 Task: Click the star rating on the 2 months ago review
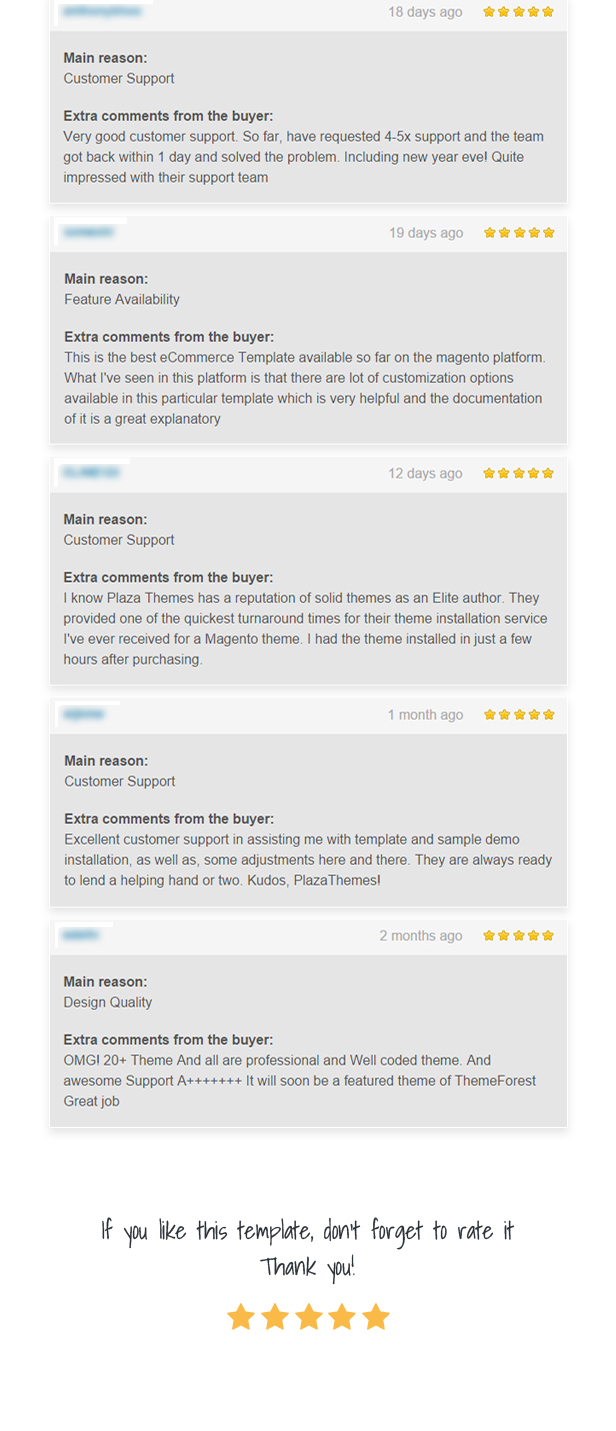tap(518, 935)
